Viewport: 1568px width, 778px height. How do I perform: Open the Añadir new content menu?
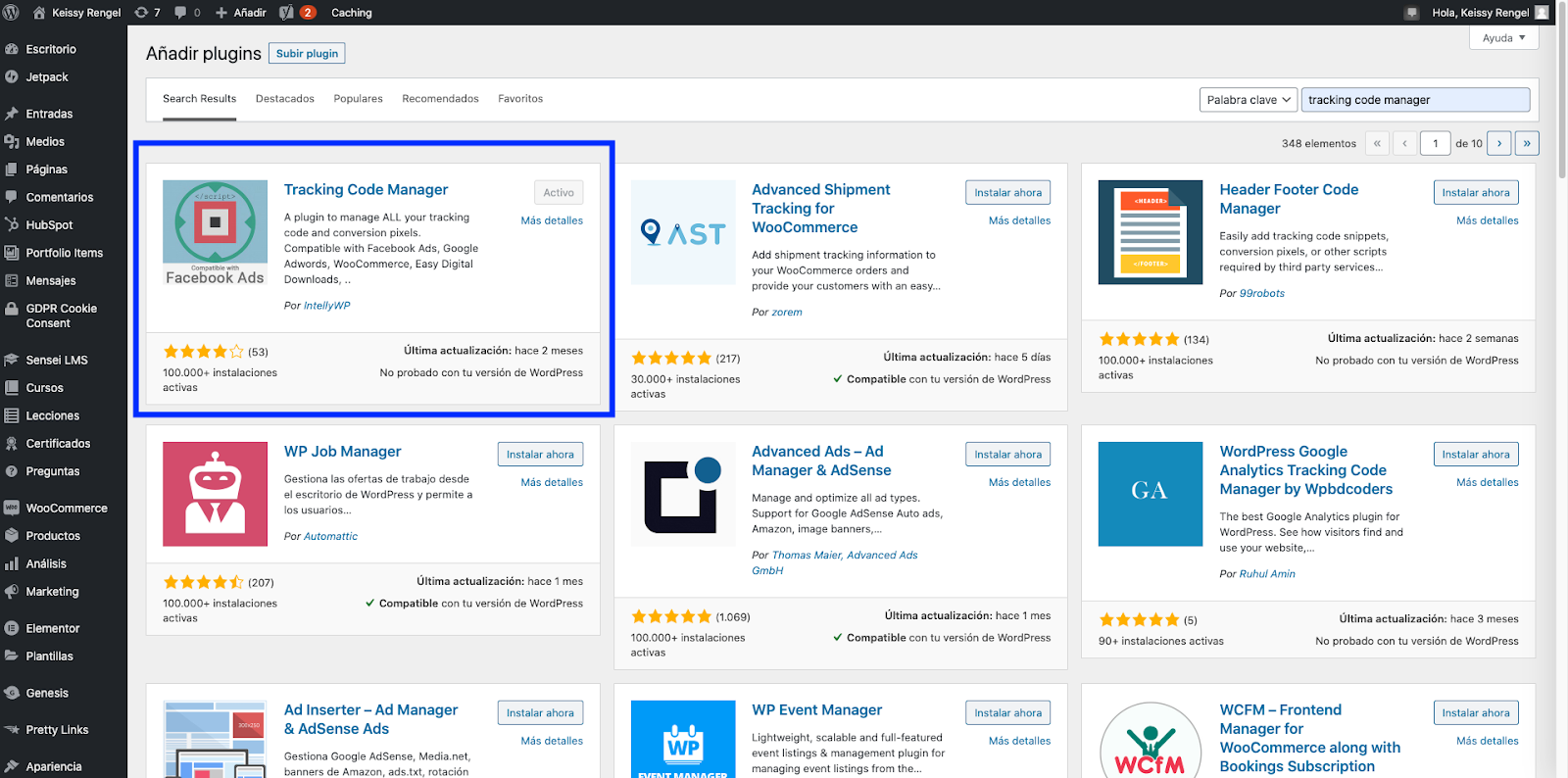click(241, 13)
